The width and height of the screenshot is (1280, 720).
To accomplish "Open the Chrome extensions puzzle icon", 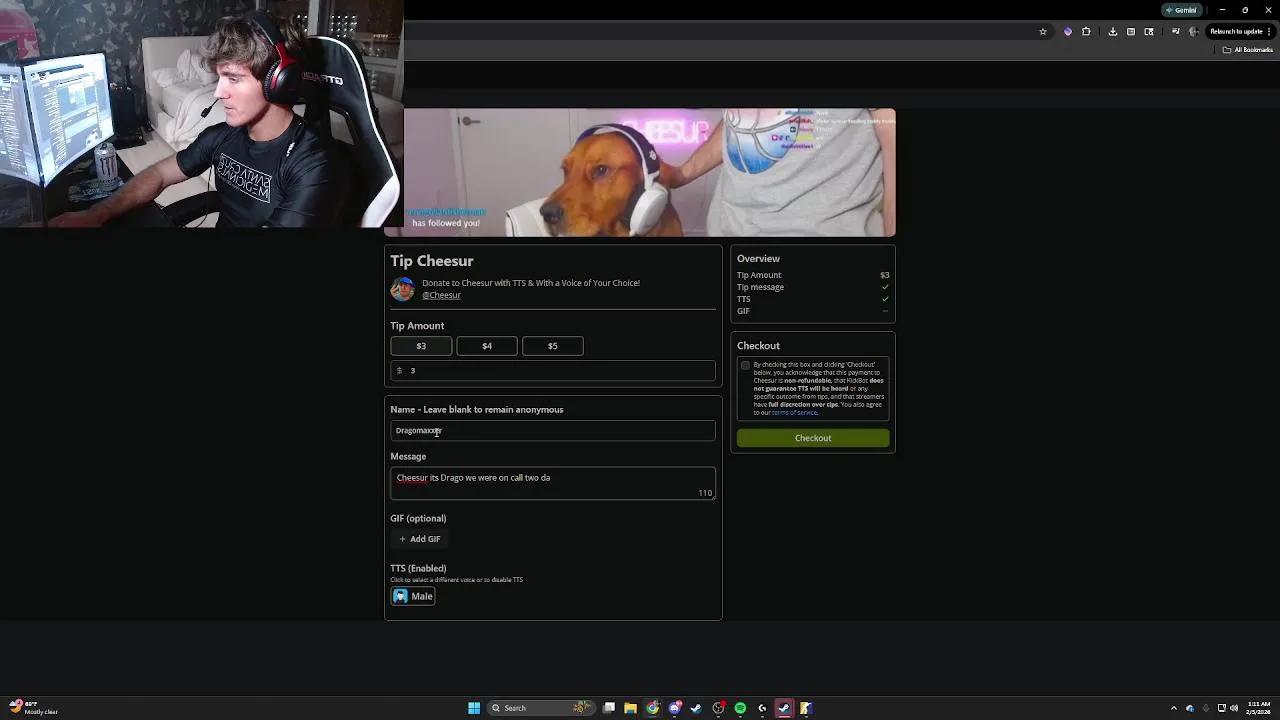I will (x=1086, y=32).
